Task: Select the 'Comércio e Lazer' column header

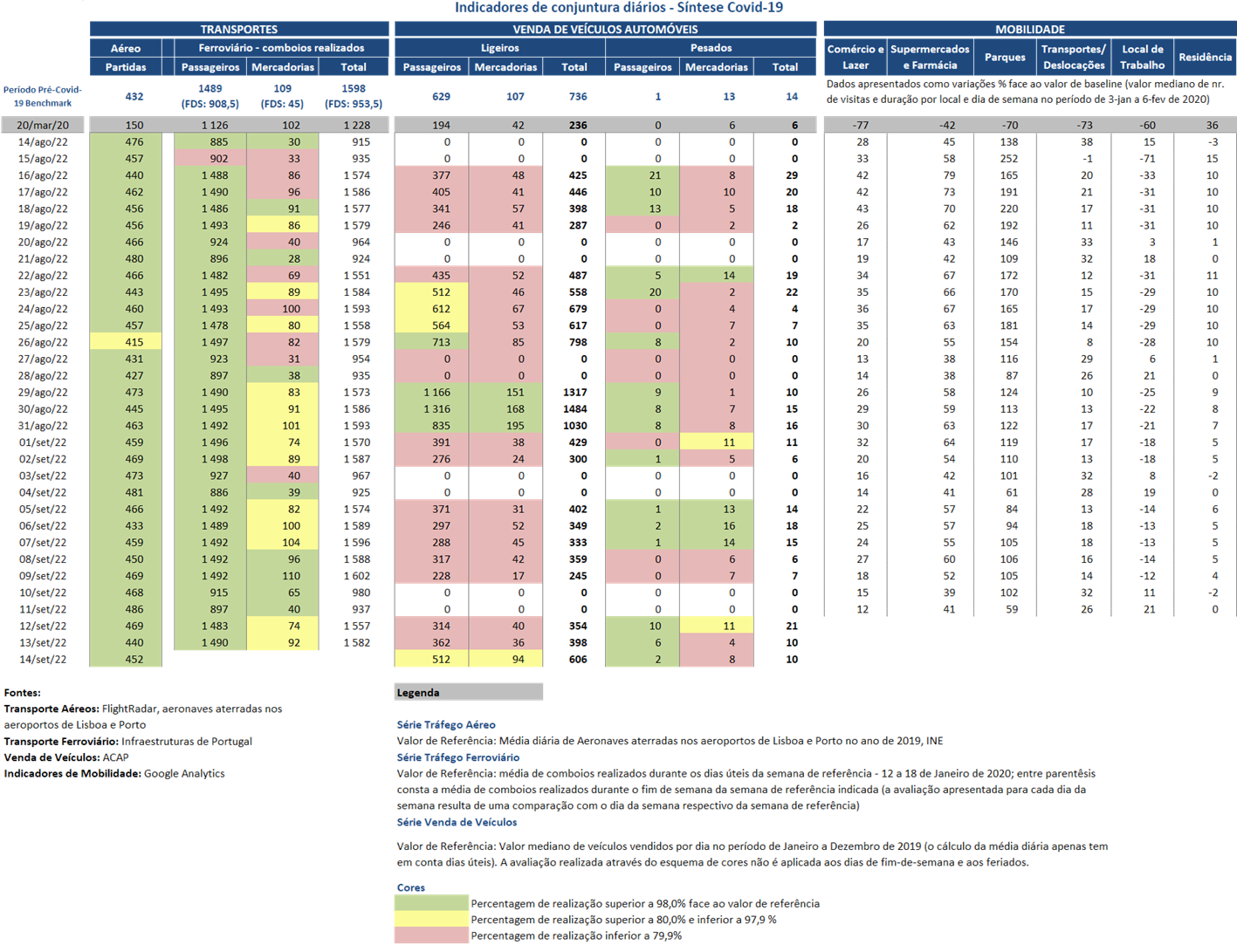Action: pyautogui.click(x=856, y=58)
